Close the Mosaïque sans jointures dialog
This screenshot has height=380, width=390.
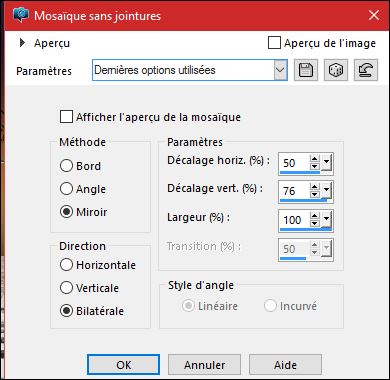374,15
